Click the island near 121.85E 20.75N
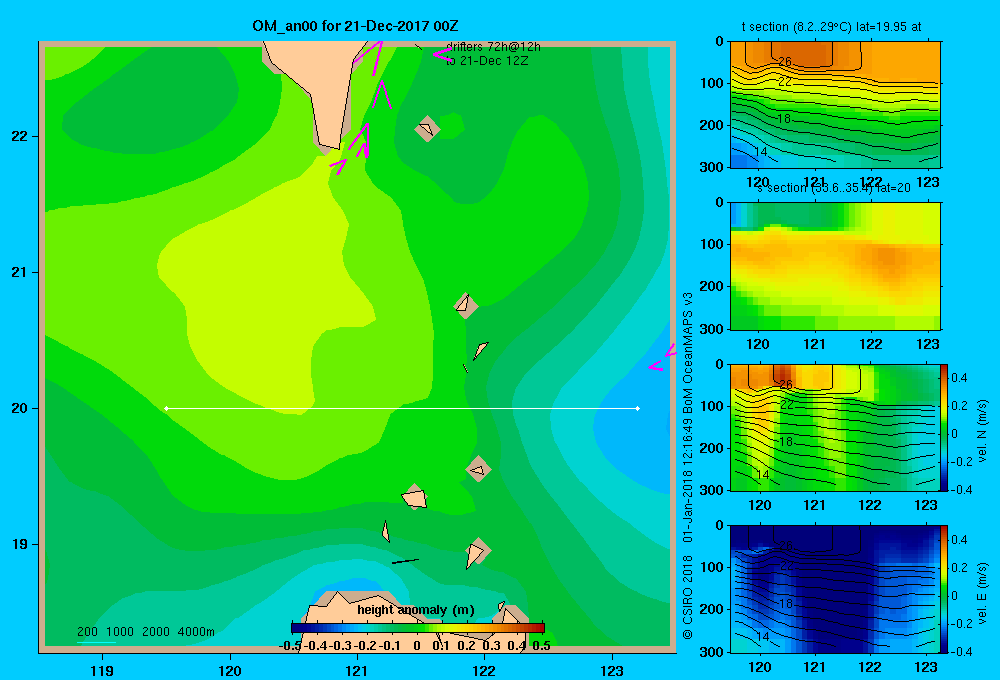The image size is (1000, 680). click(466, 306)
